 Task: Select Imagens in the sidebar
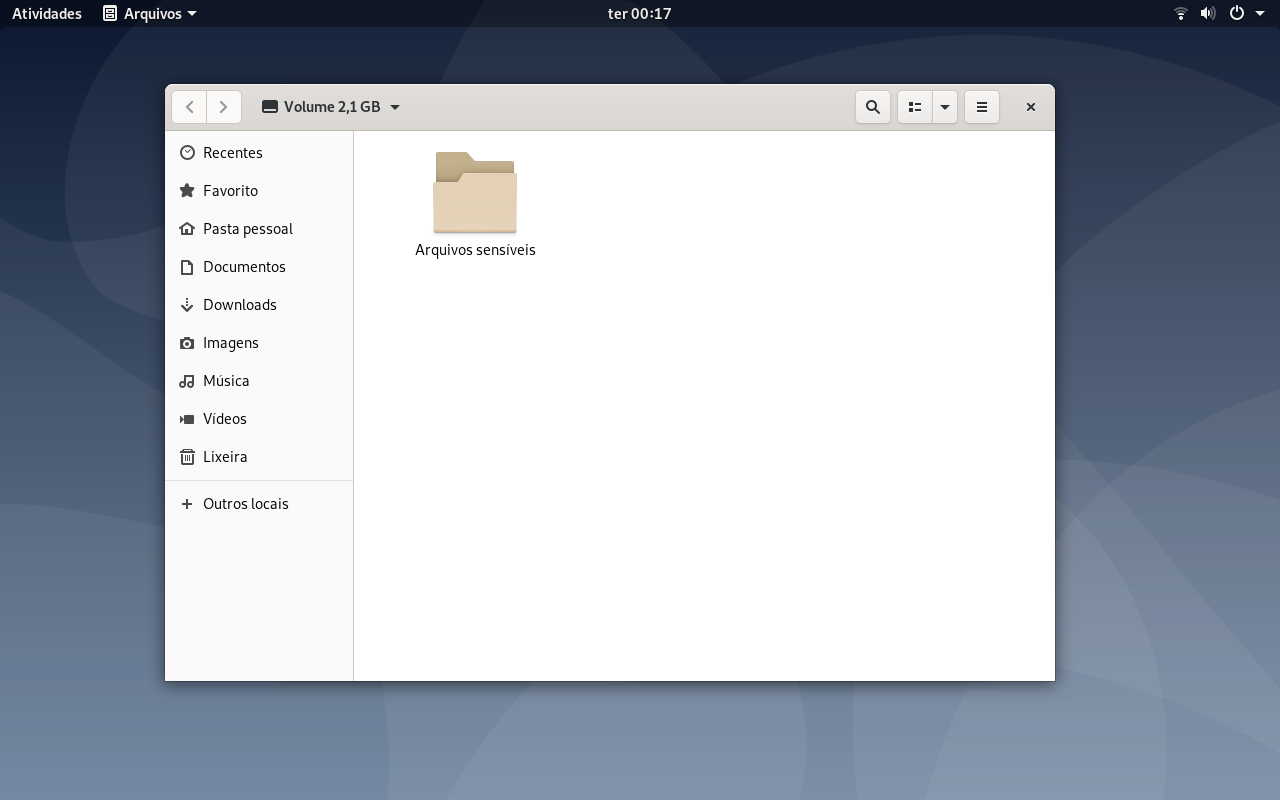click(259, 343)
